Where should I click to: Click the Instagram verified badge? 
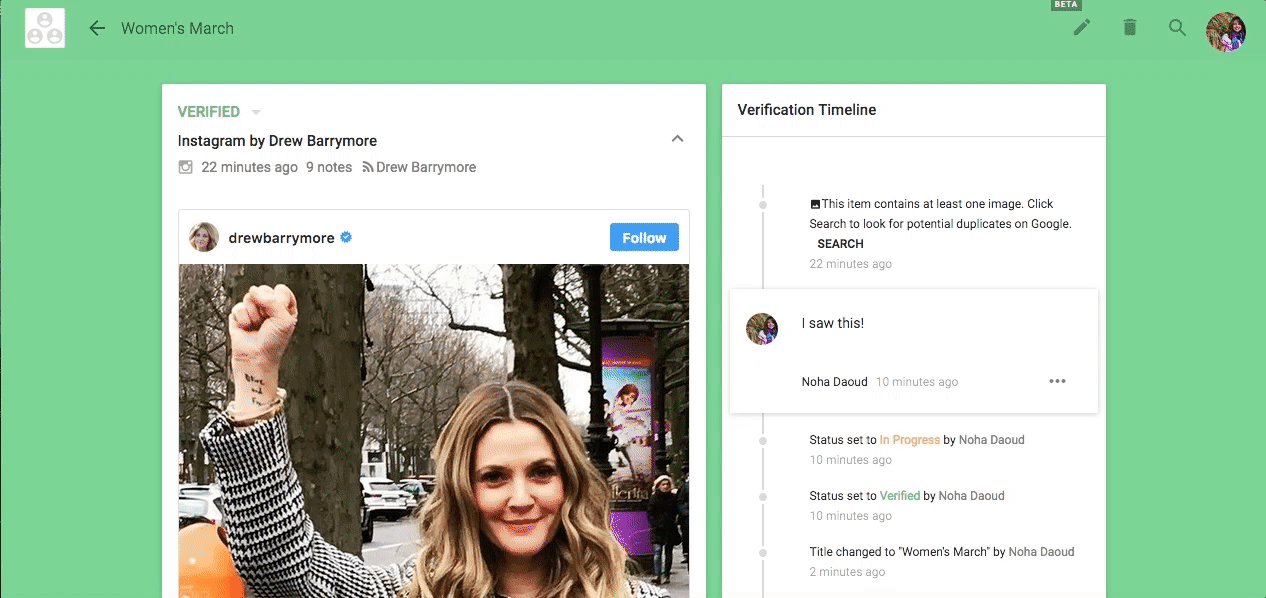coord(346,237)
